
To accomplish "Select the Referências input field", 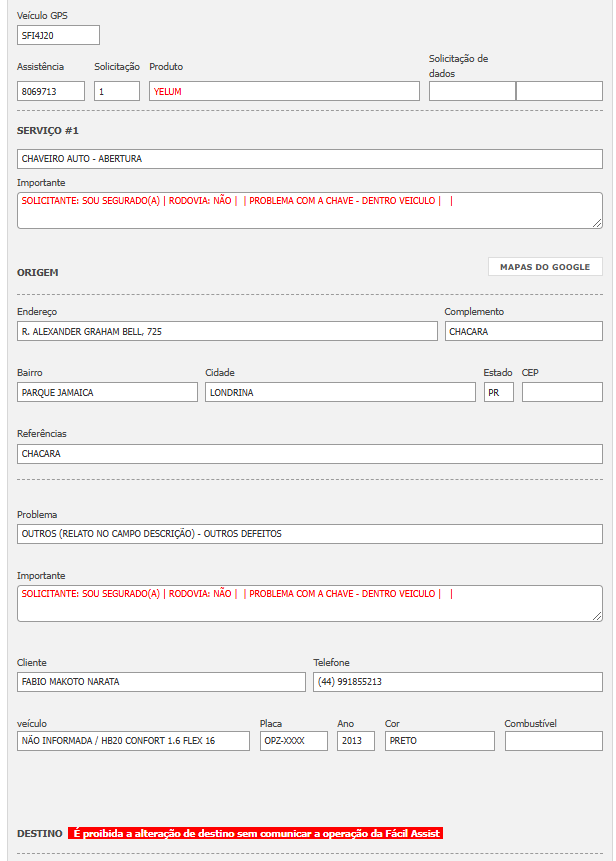I will (310, 454).
